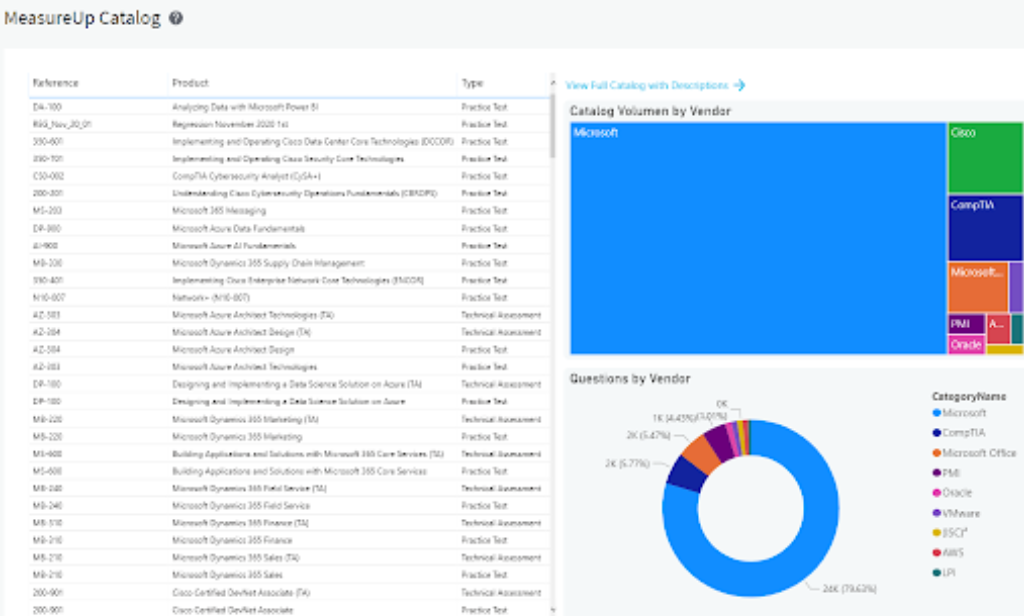Click the 24K (79.63%) donut data label
This screenshot has height=616, width=1024.
[849, 589]
